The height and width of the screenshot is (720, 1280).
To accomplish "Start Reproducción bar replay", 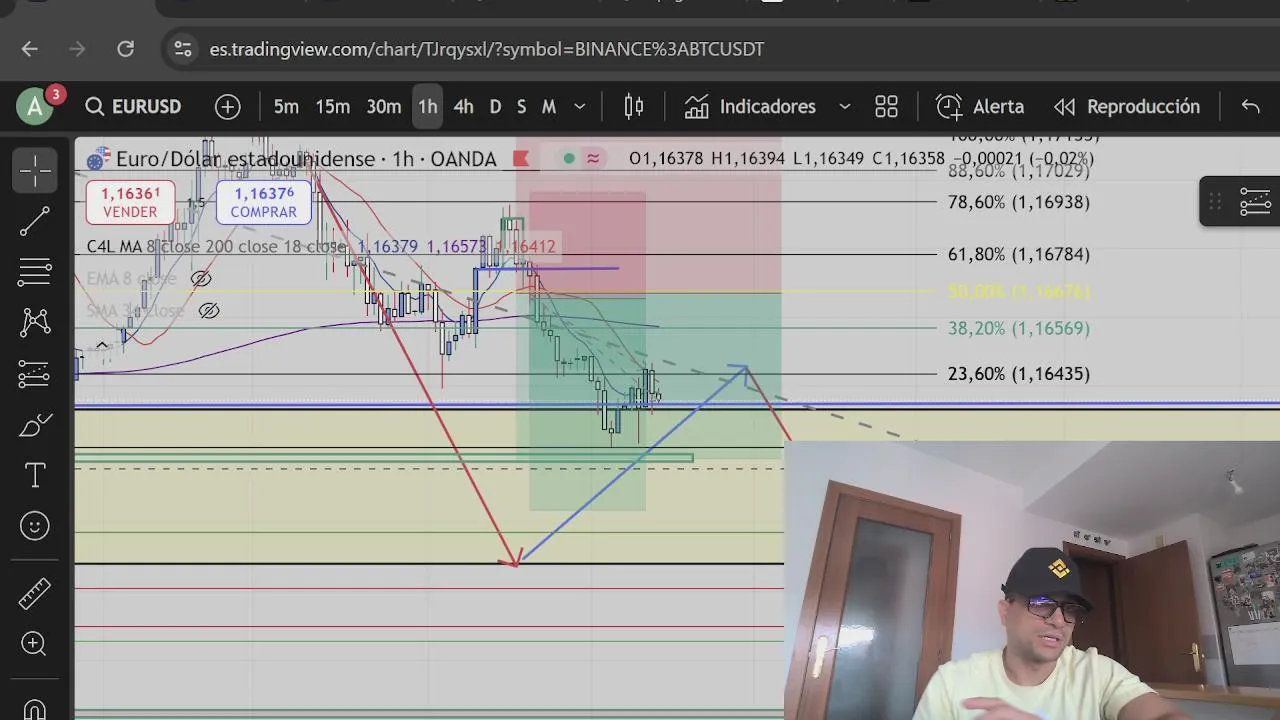I will (1127, 106).
